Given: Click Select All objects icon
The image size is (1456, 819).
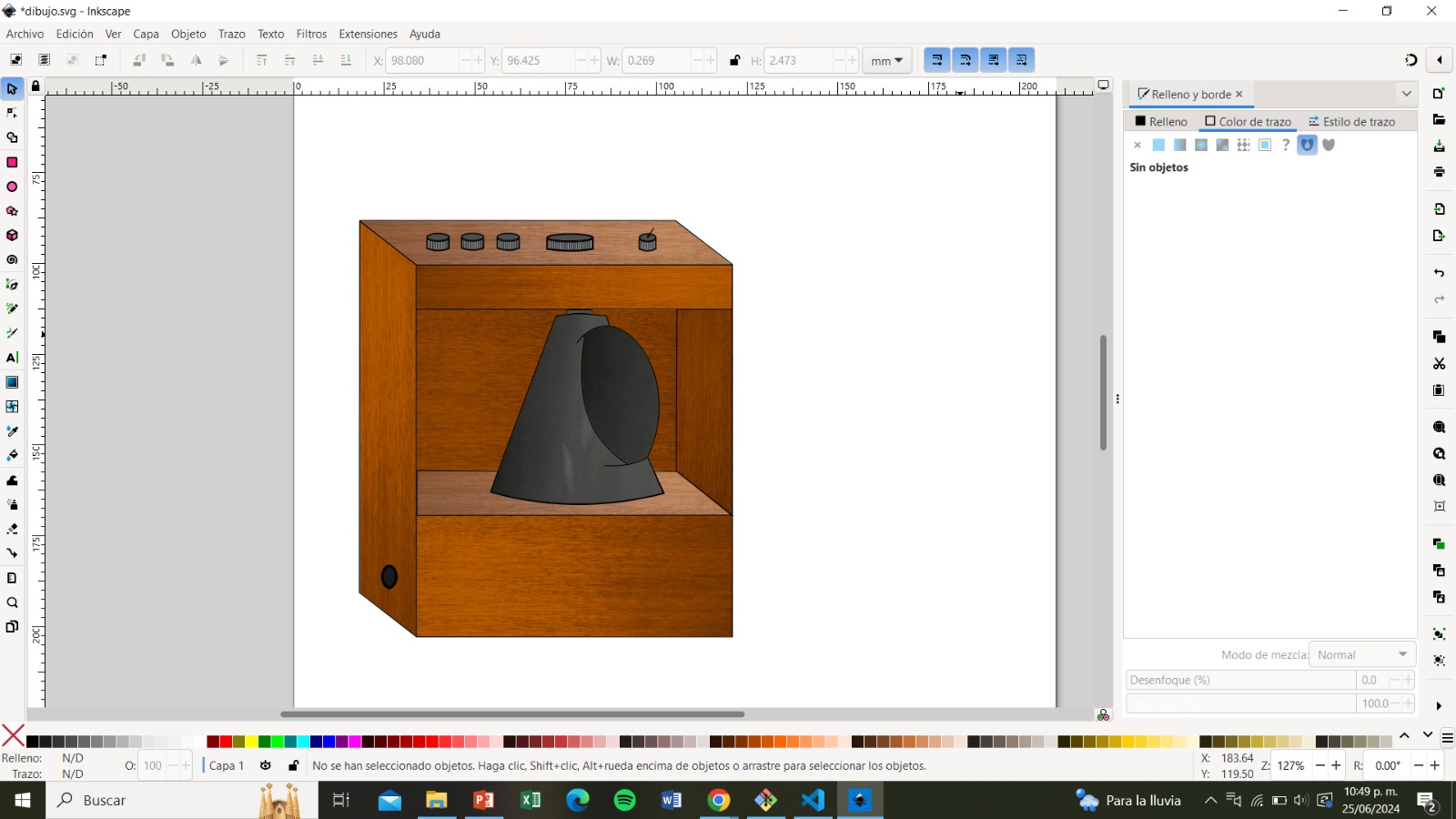Looking at the screenshot, I should 15,60.
